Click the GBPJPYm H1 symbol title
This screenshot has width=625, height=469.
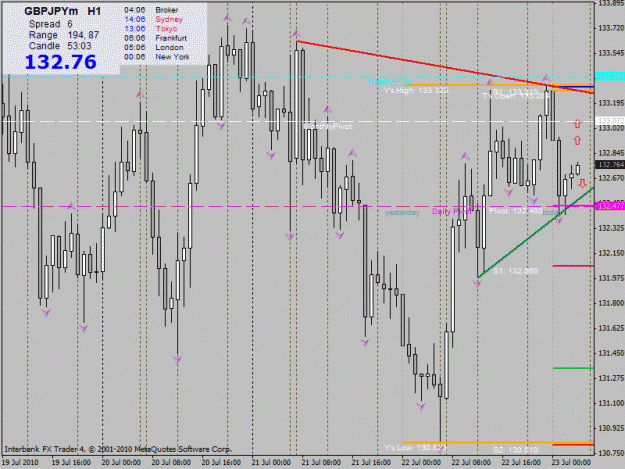coord(63,11)
